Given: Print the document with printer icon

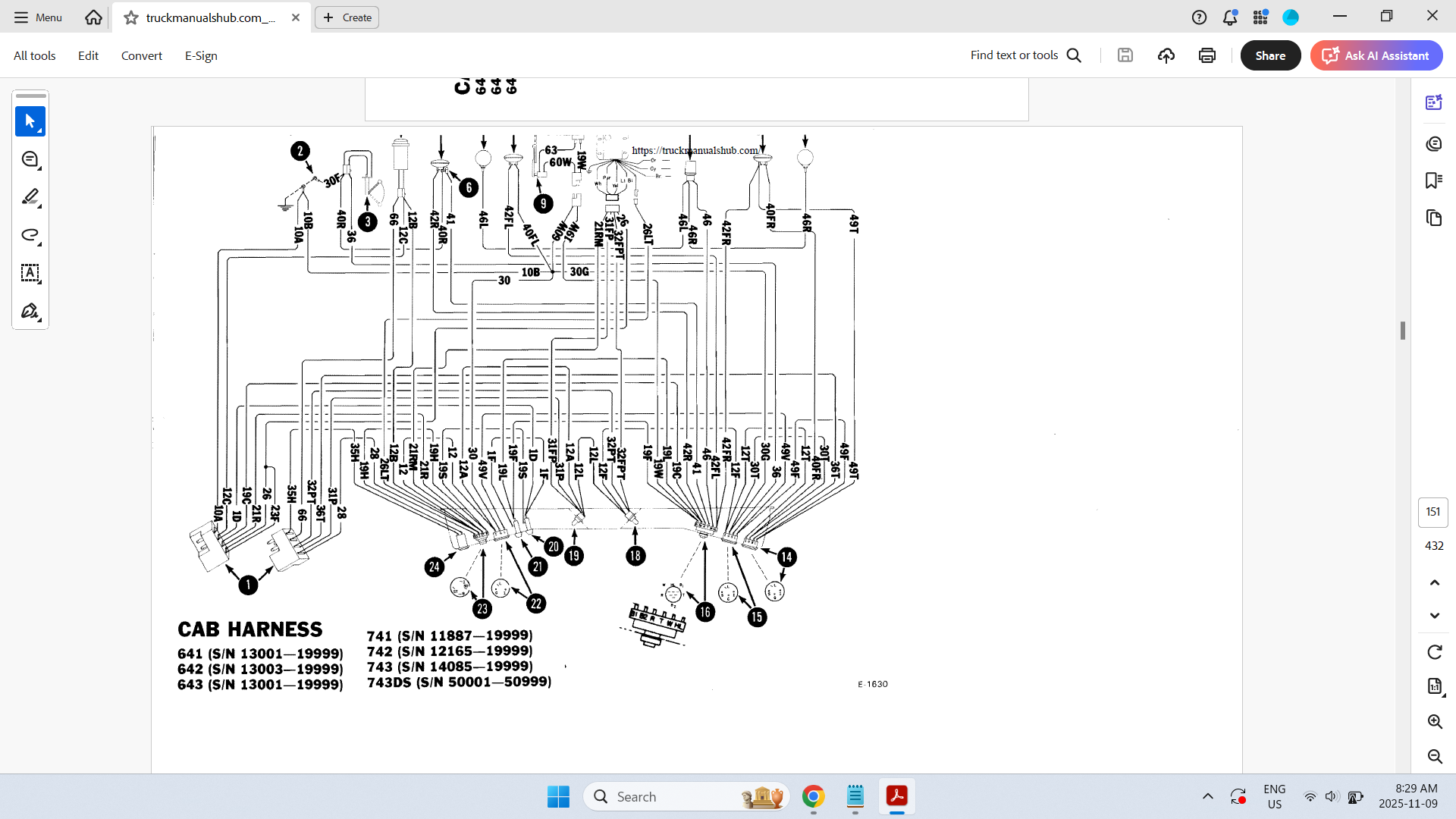Looking at the screenshot, I should (x=1207, y=55).
